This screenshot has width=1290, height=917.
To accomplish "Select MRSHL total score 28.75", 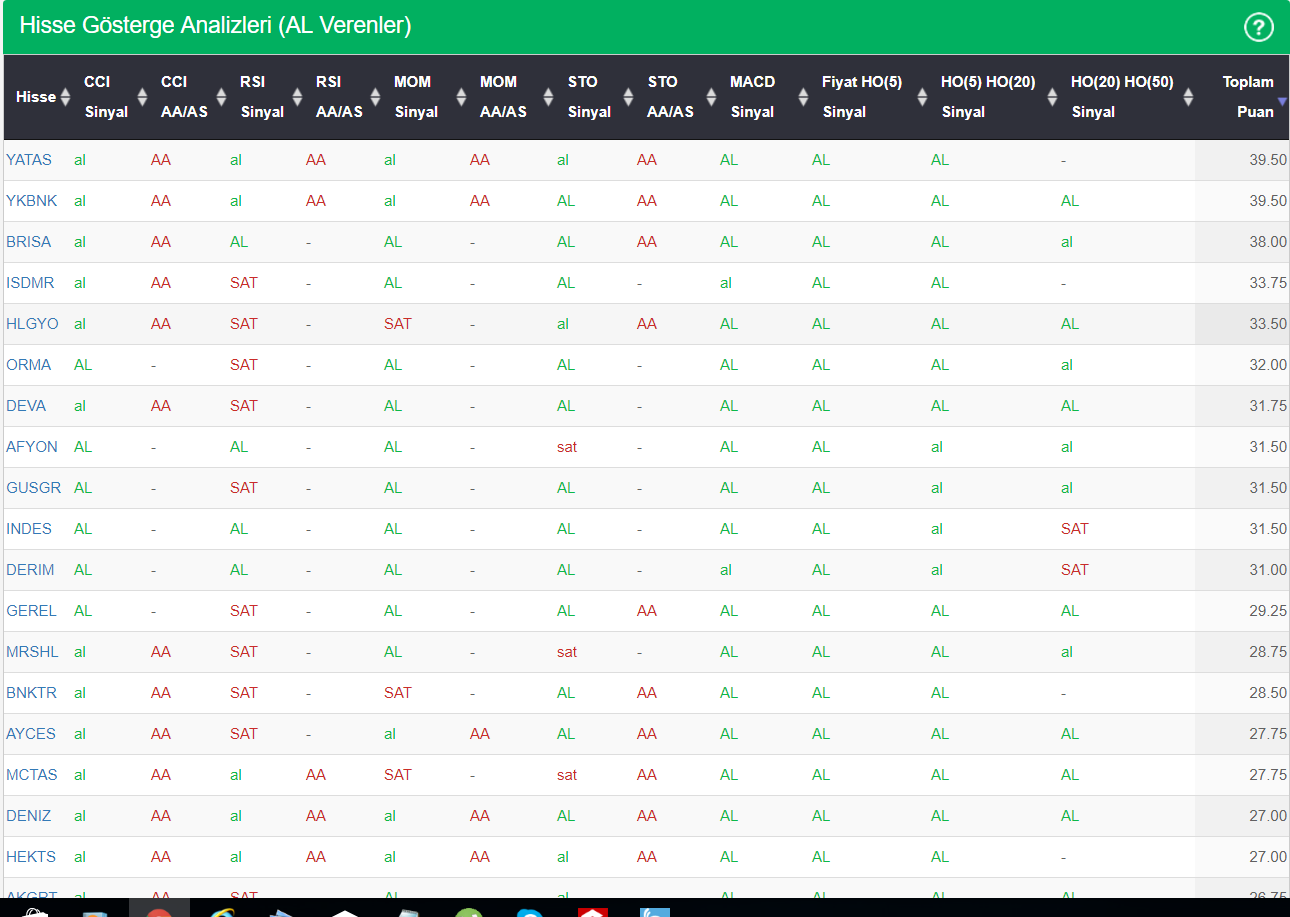I will tap(1268, 652).
